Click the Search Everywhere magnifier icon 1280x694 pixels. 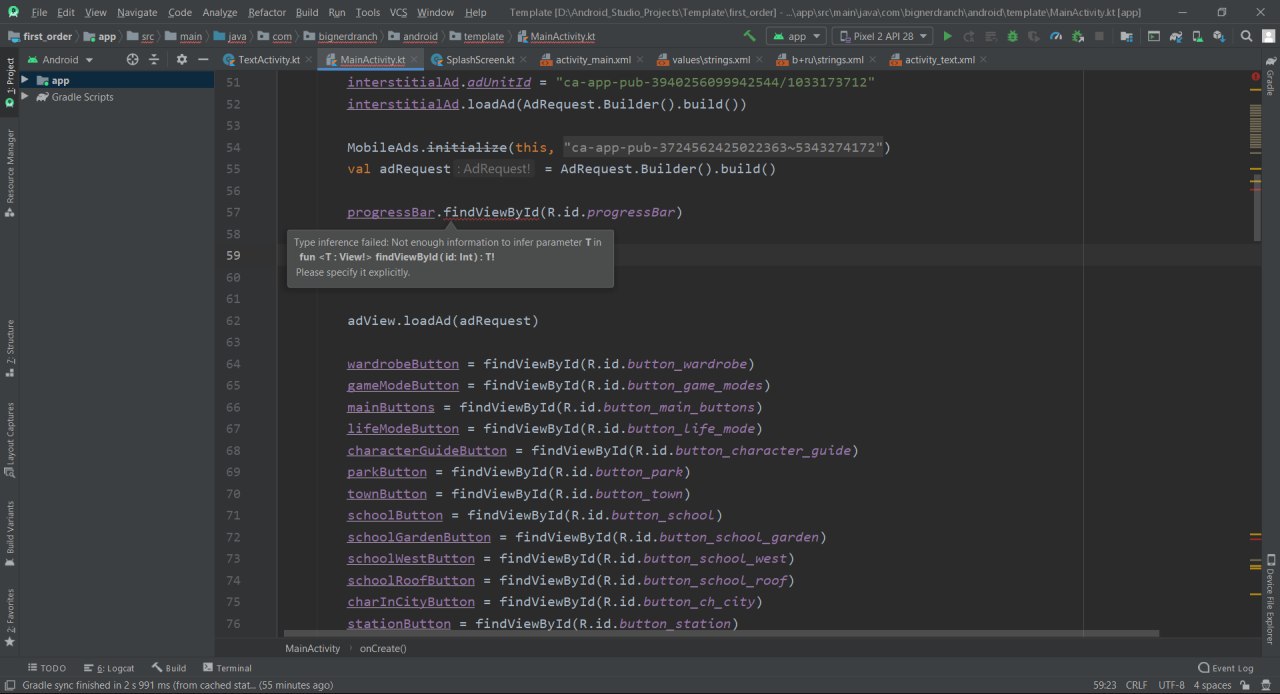pyautogui.click(x=1246, y=36)
